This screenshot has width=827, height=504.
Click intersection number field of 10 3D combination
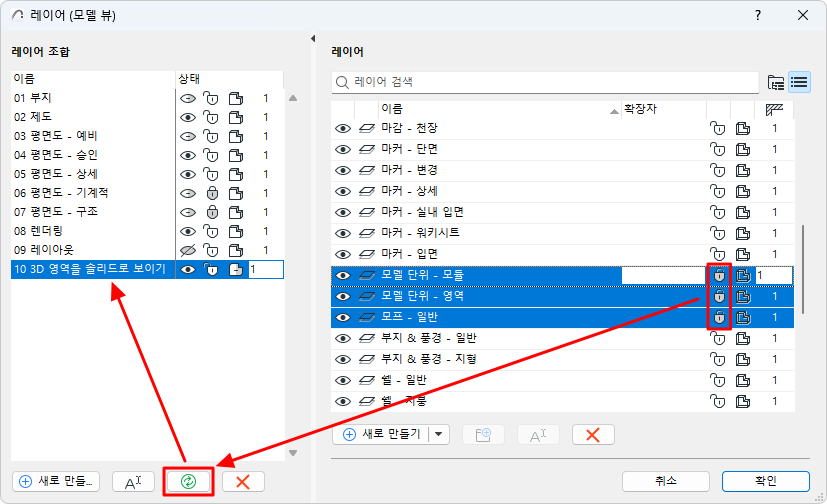pos(266,269)
